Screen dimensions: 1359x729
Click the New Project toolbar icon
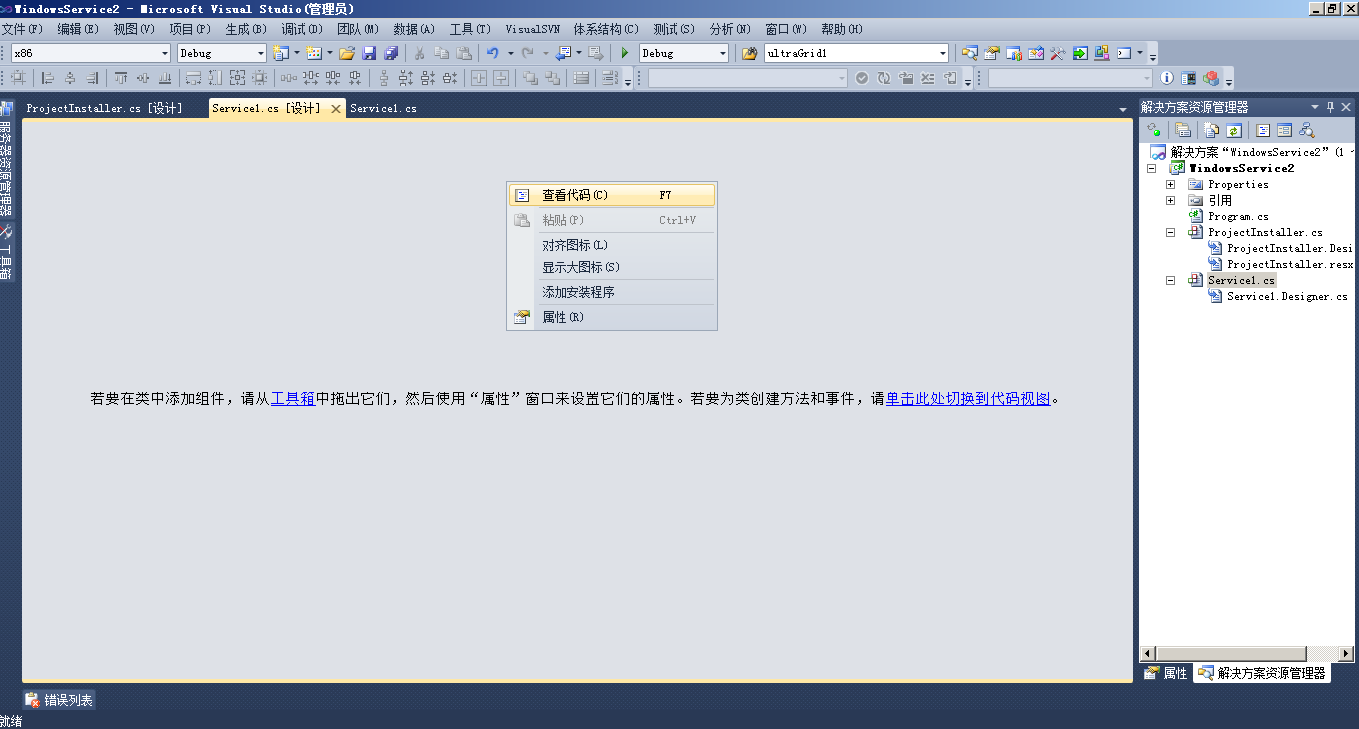(281, 53)
